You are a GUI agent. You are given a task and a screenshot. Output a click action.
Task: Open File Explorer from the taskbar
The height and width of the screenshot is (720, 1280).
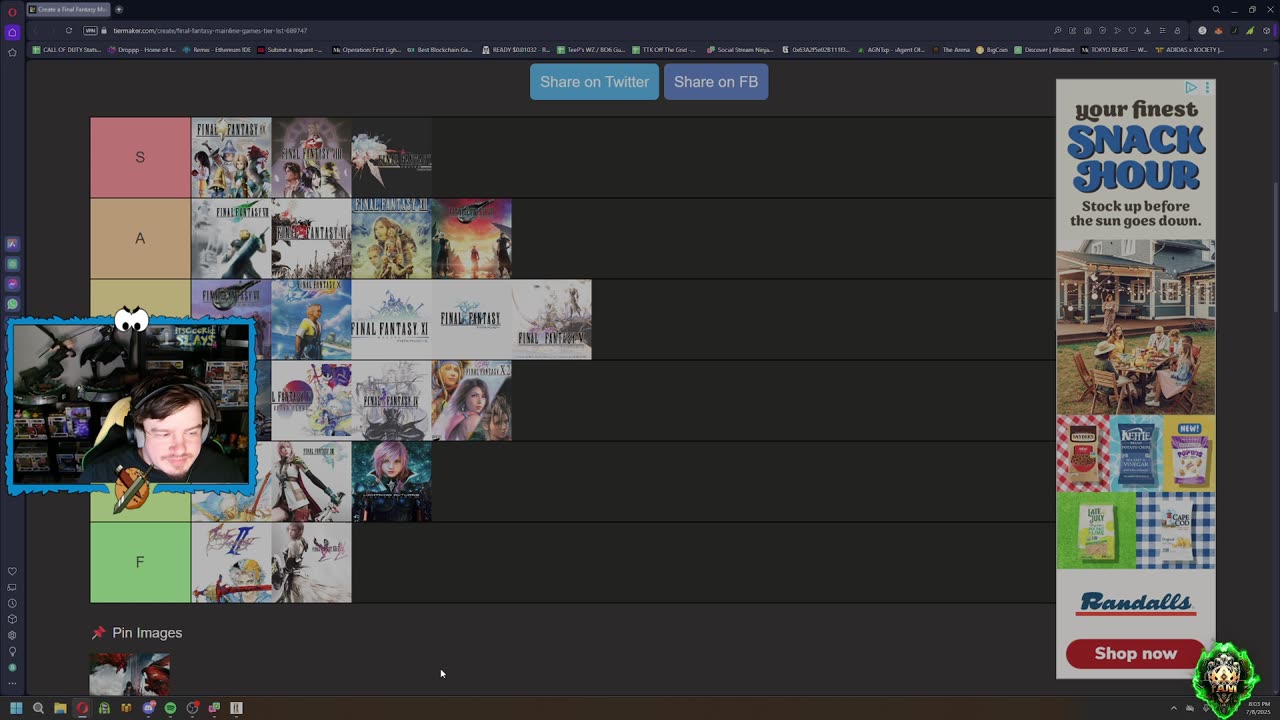(x=60, y=708)
